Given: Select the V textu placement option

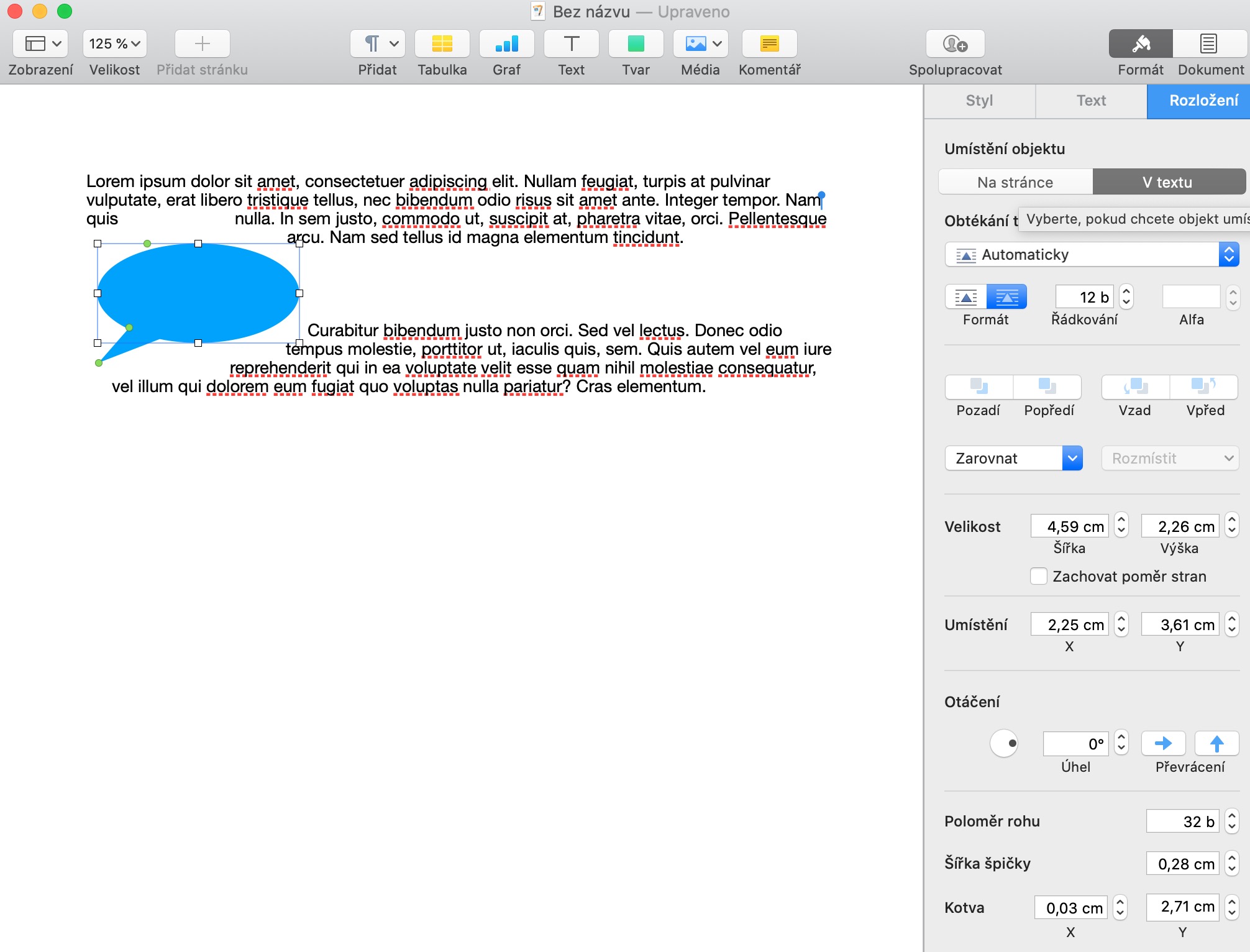Looking at the screenshot, I should pos(1168,182).
